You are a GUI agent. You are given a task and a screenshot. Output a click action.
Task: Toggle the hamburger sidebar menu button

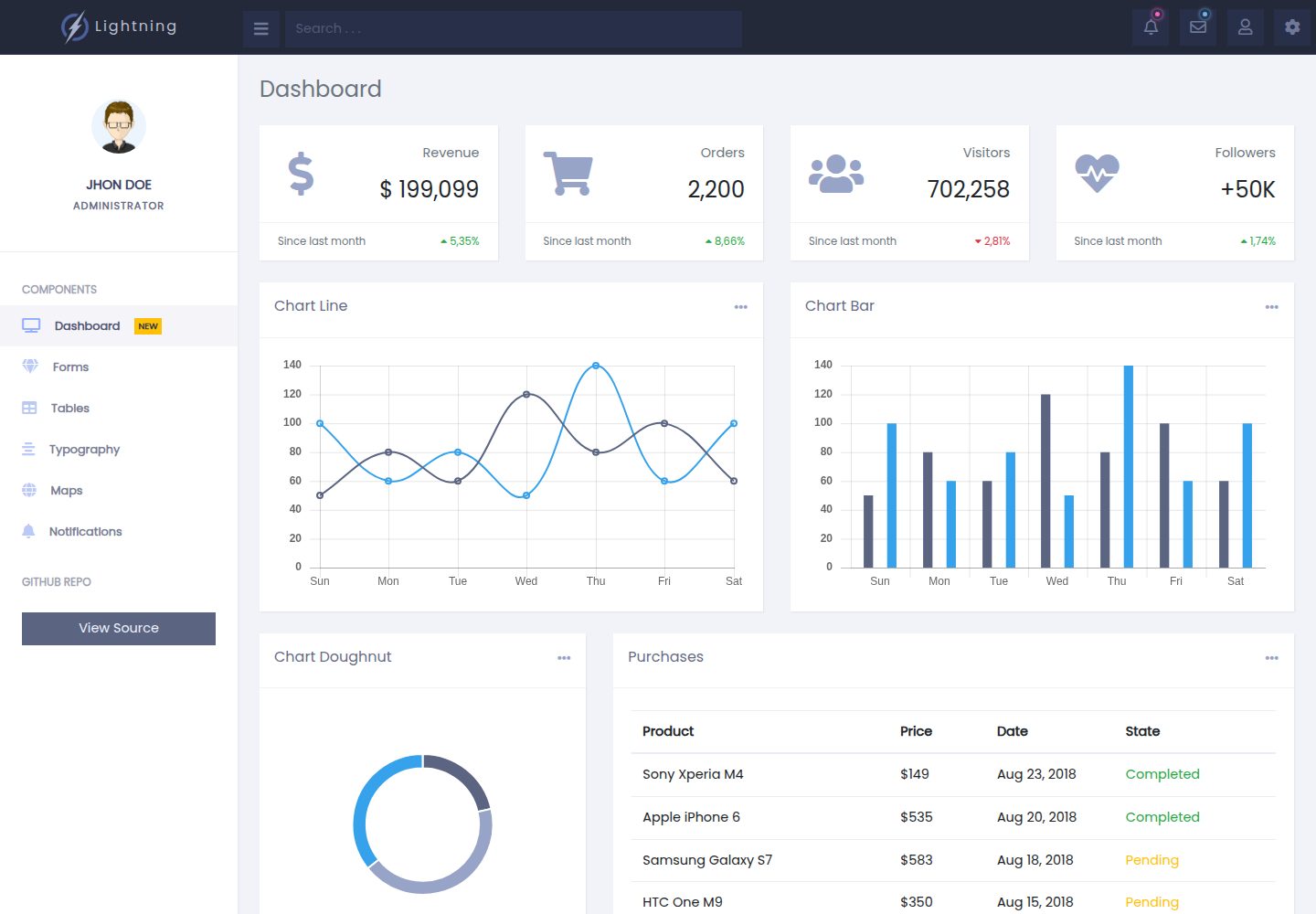261,29
